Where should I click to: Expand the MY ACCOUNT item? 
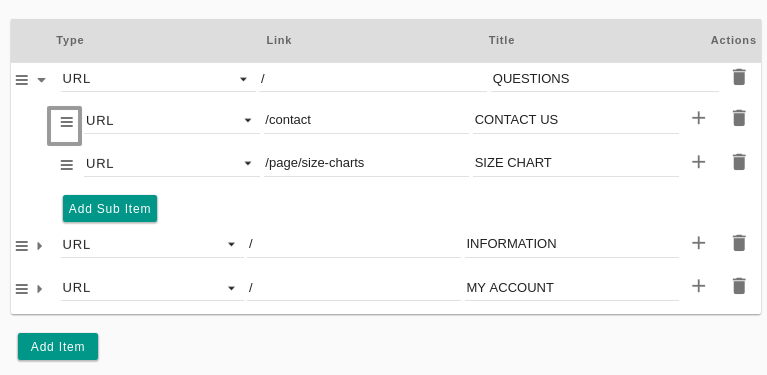tap(40, 289)
